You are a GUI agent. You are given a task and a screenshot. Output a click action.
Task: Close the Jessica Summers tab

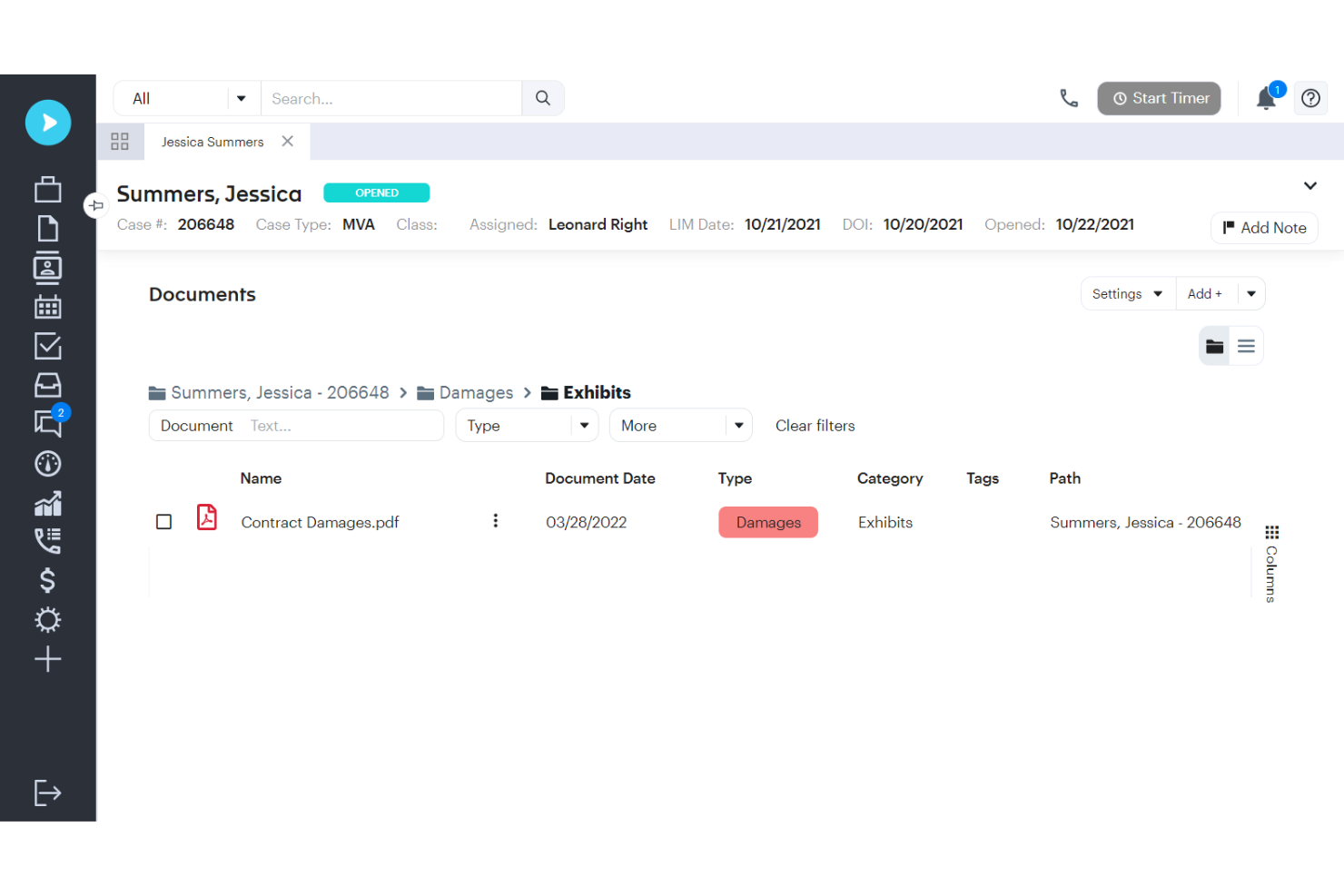[287, 142]
